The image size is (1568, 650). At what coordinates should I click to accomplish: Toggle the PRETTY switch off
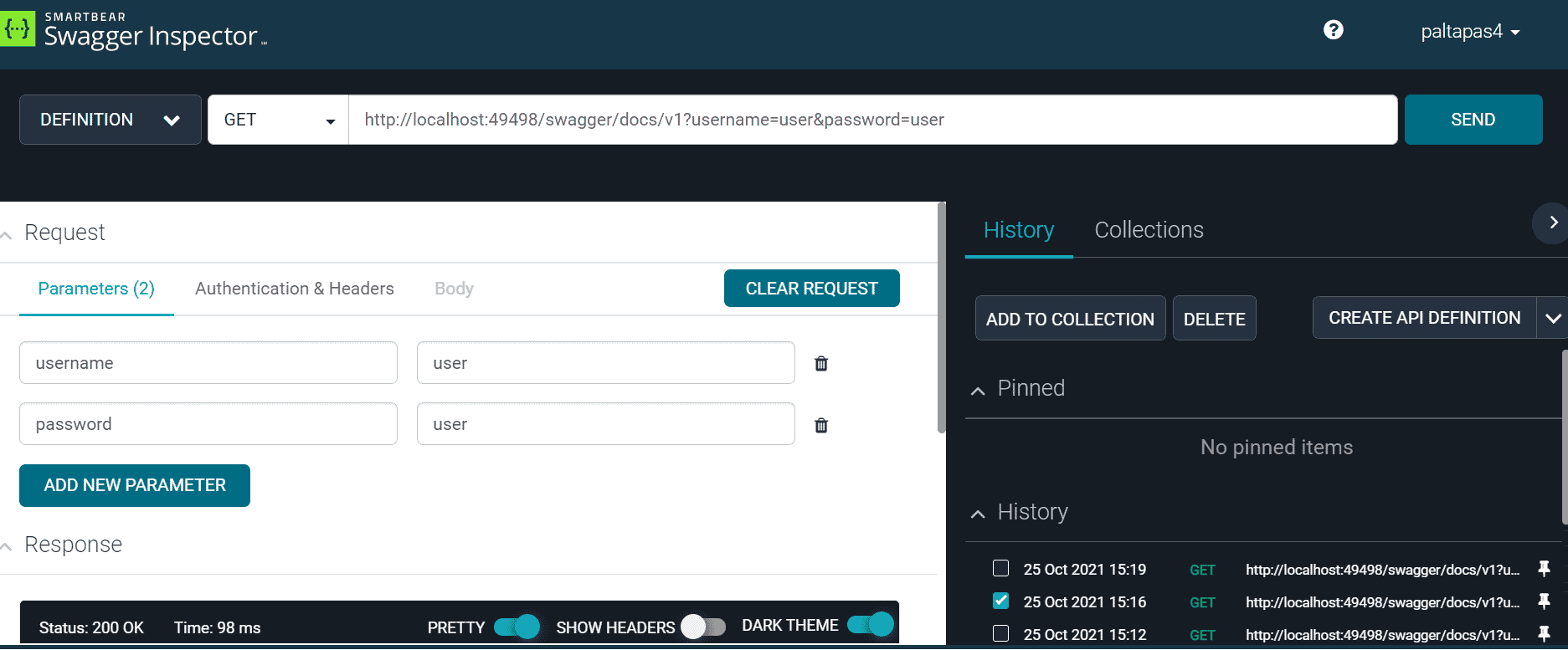click(517, 627)
